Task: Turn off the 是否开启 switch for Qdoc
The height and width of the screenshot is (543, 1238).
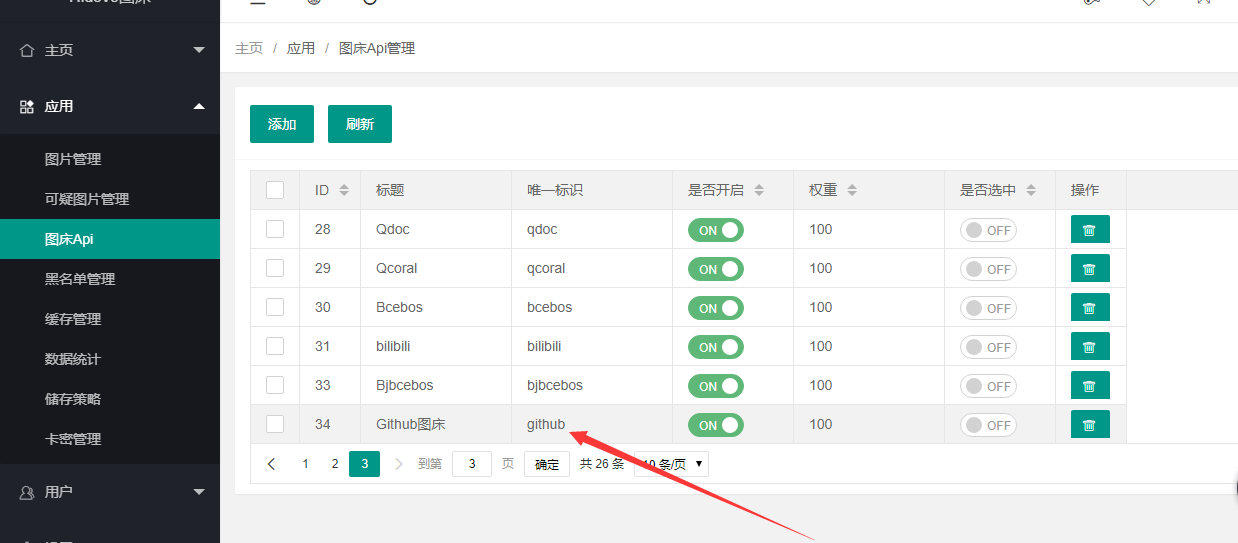Action: (716, 230)
